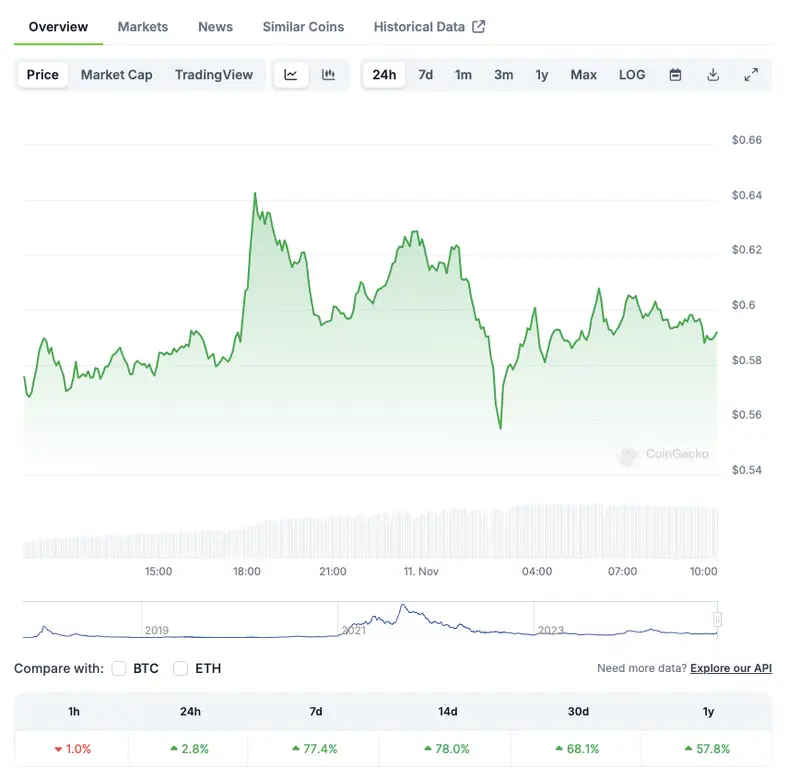The height and width of the screenshot is (779, 800).
Task: Switch to candlestick chart icon
Action: point(329,75)
